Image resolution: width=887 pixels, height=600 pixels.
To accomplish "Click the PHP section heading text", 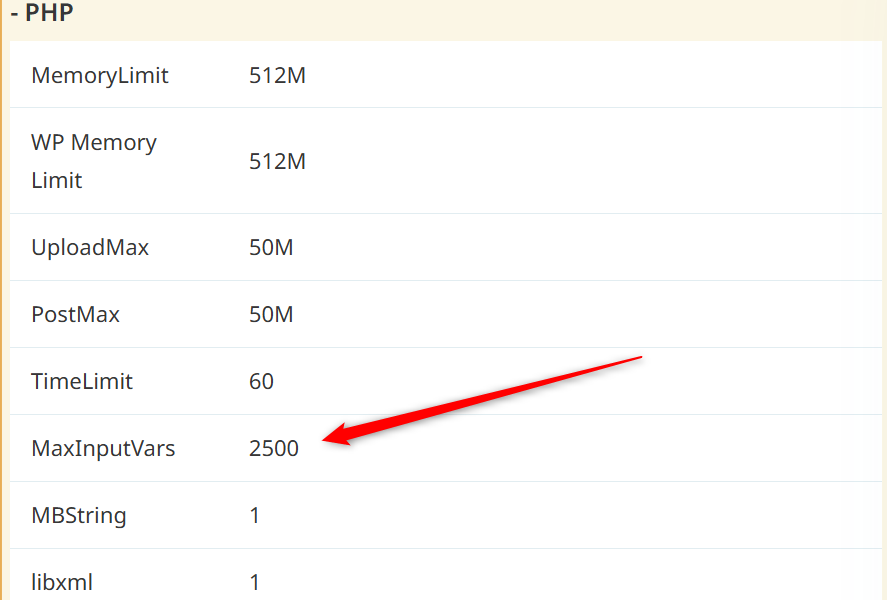I will click(x=50, y=14).
